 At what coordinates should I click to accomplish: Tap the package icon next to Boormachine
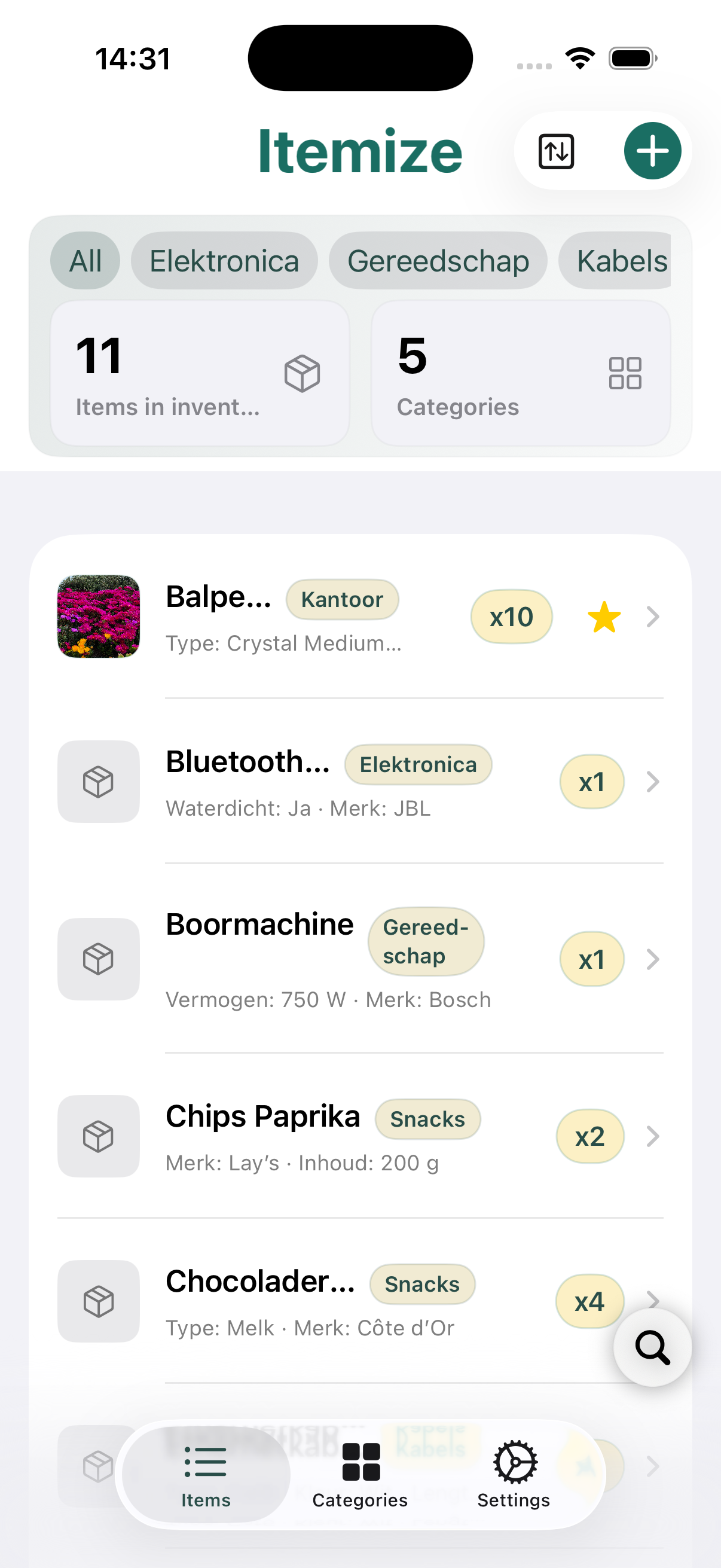[98, 959]
